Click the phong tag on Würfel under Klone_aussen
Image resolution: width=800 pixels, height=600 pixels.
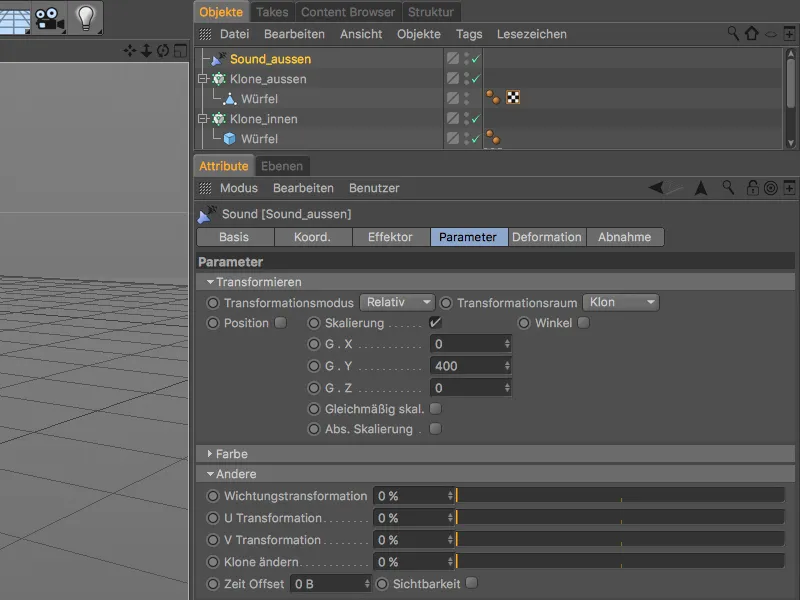click(493, 97)
